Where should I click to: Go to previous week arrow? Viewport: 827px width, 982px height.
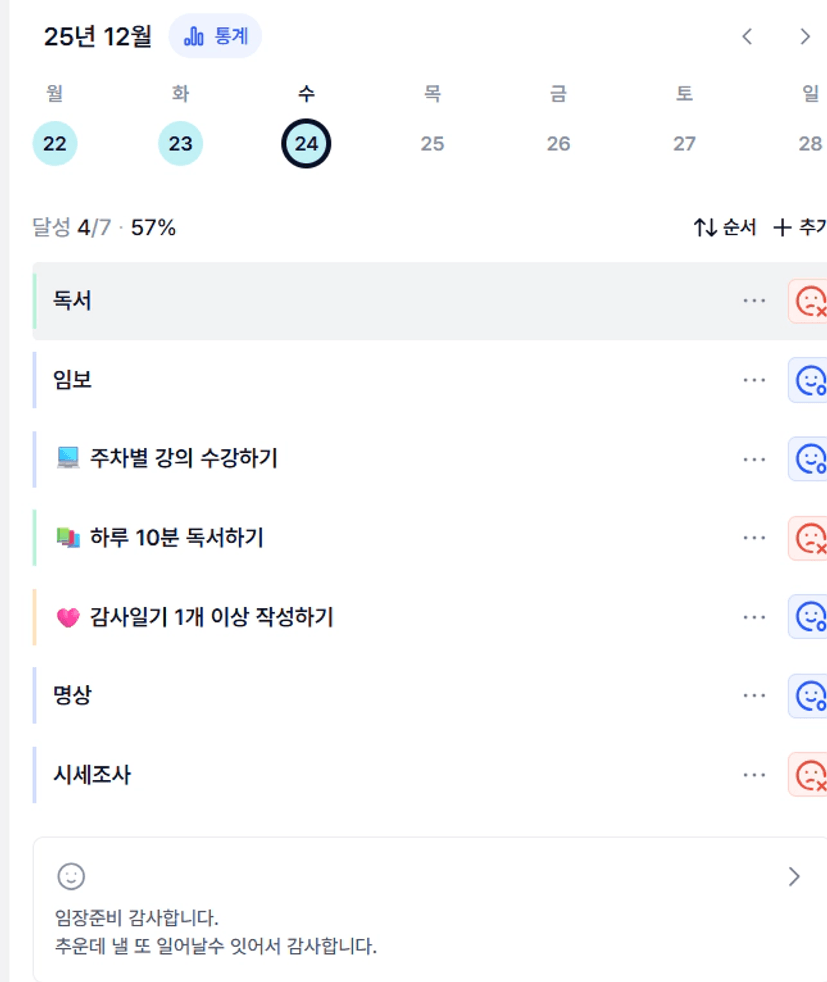point(747,37)
